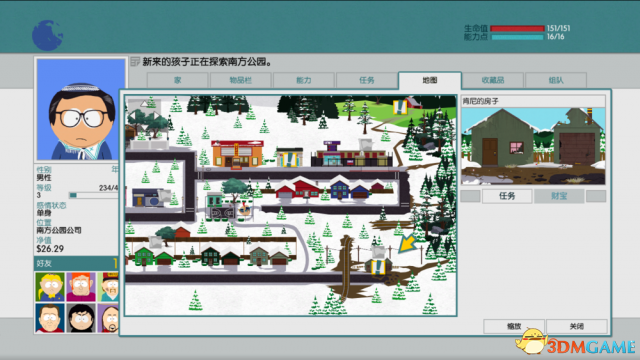This screenshot has width=640, height=360.
Task: Click the fast-travel flag above the purple-sign building
Action: point(365,144)
